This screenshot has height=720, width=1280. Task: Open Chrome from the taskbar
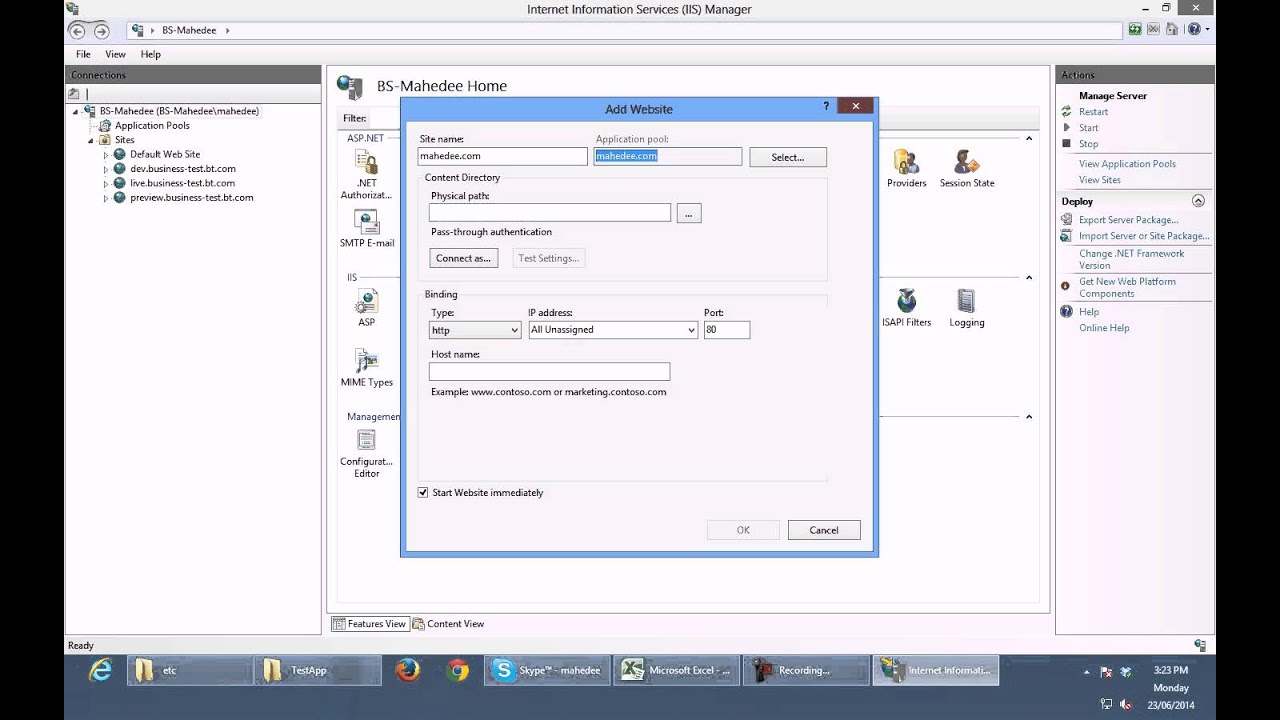point(458,670)
